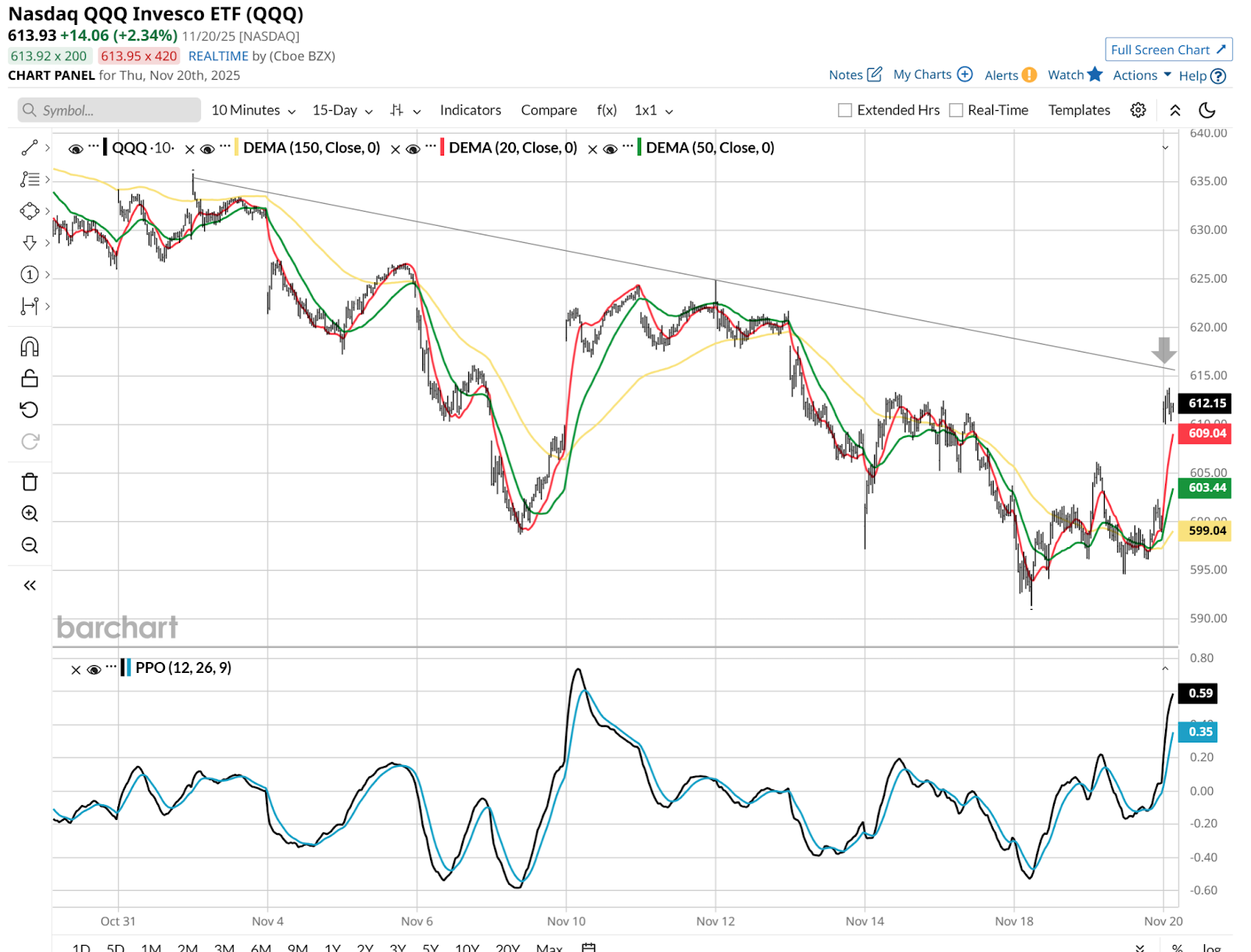Screen dimensions: 1251x952
Task: Select the polygon shape drawing tool
Action: pyautogui.click(x=30, y=211)
